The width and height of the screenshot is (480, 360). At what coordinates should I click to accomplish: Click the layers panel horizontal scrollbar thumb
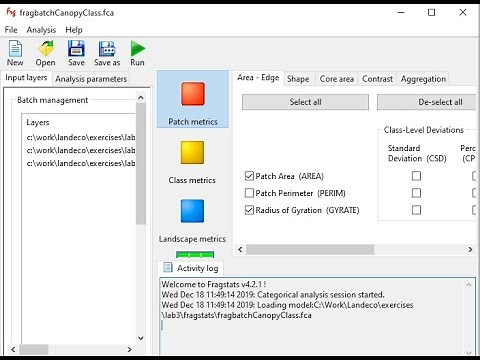point(34,349)
